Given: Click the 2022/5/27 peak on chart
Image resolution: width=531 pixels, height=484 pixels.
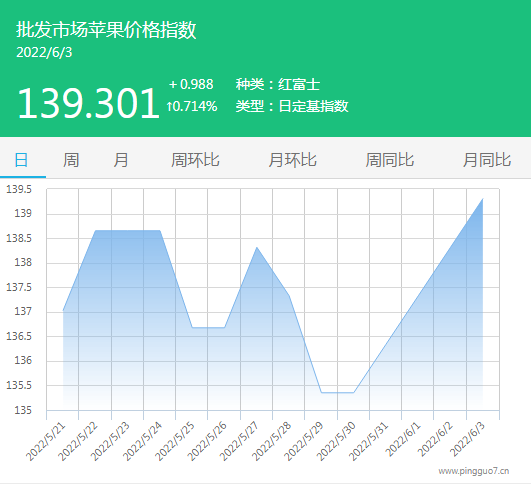Looking at the screenshot, I should click(257, 248).
